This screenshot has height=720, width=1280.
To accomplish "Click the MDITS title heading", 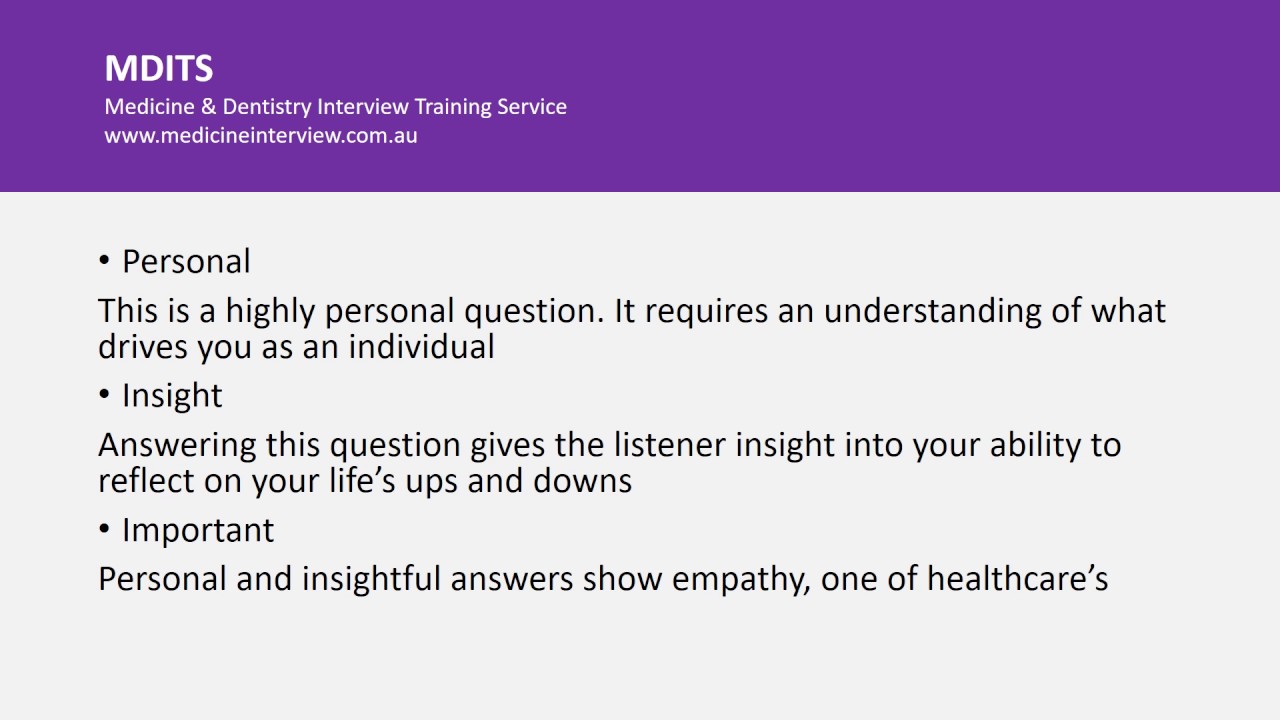I will click(x=159, y=69).
